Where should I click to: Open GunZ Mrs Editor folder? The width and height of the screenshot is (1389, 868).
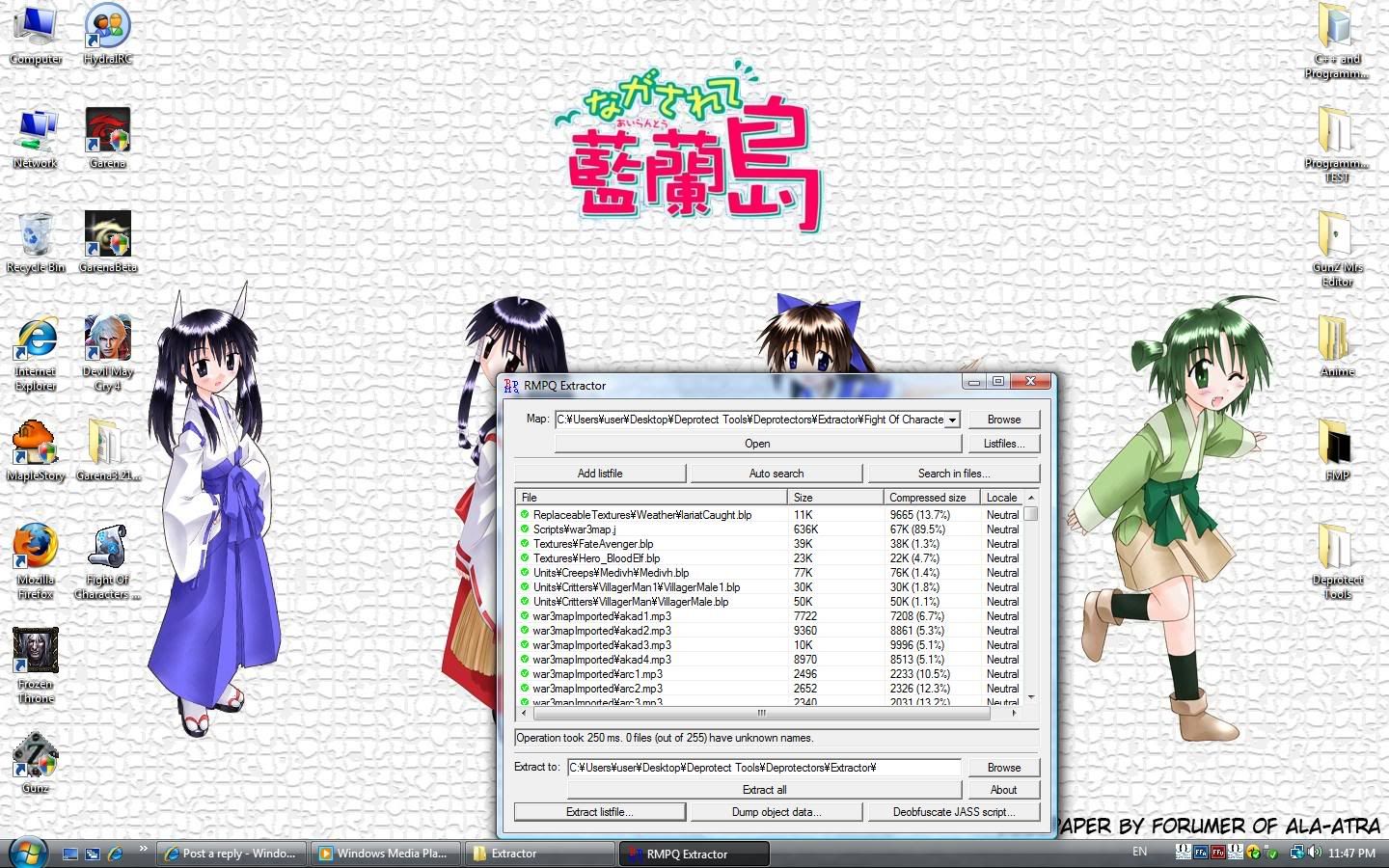[x=1337, y=249]
